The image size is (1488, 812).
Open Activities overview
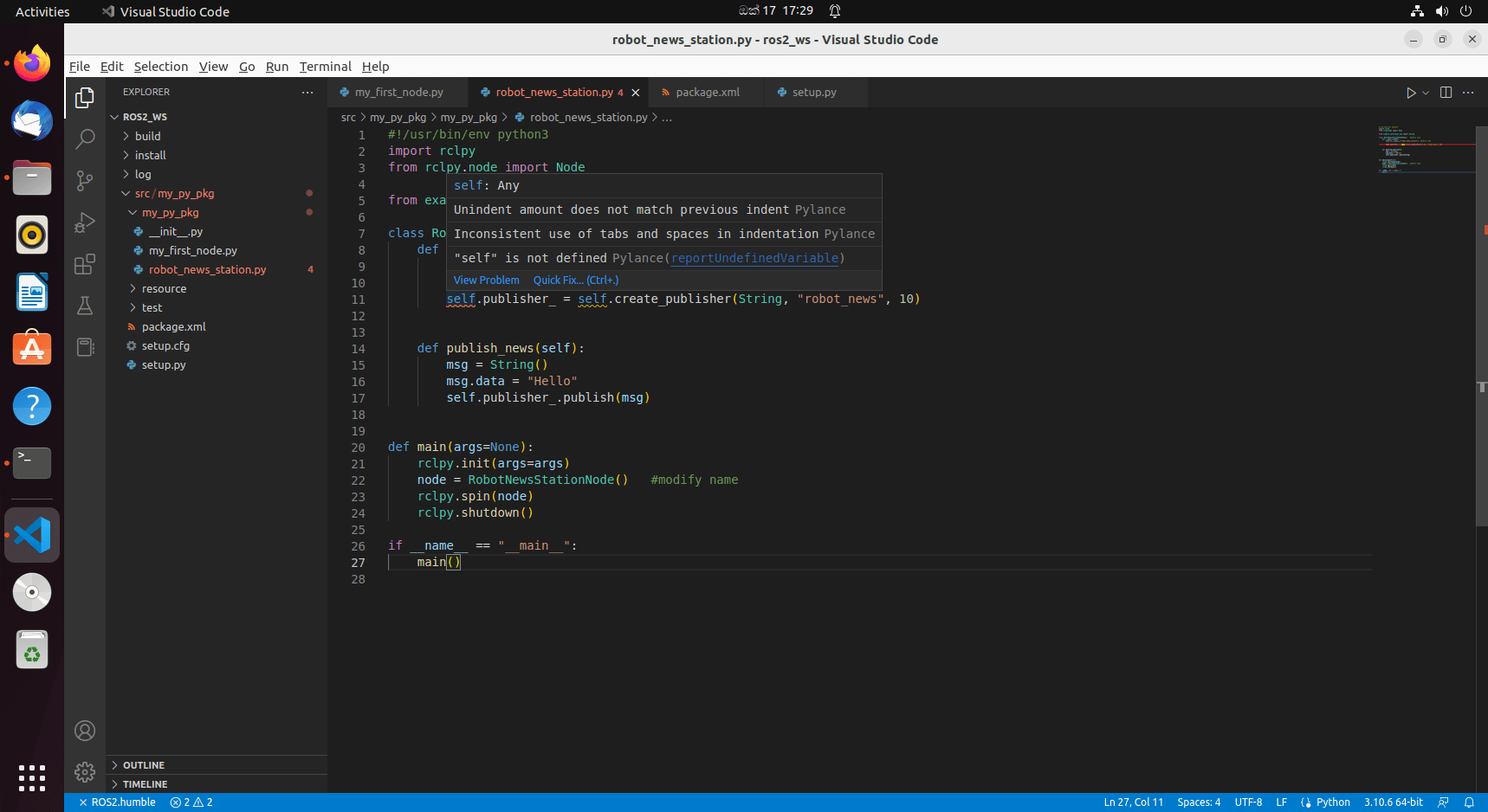[42, 11]
